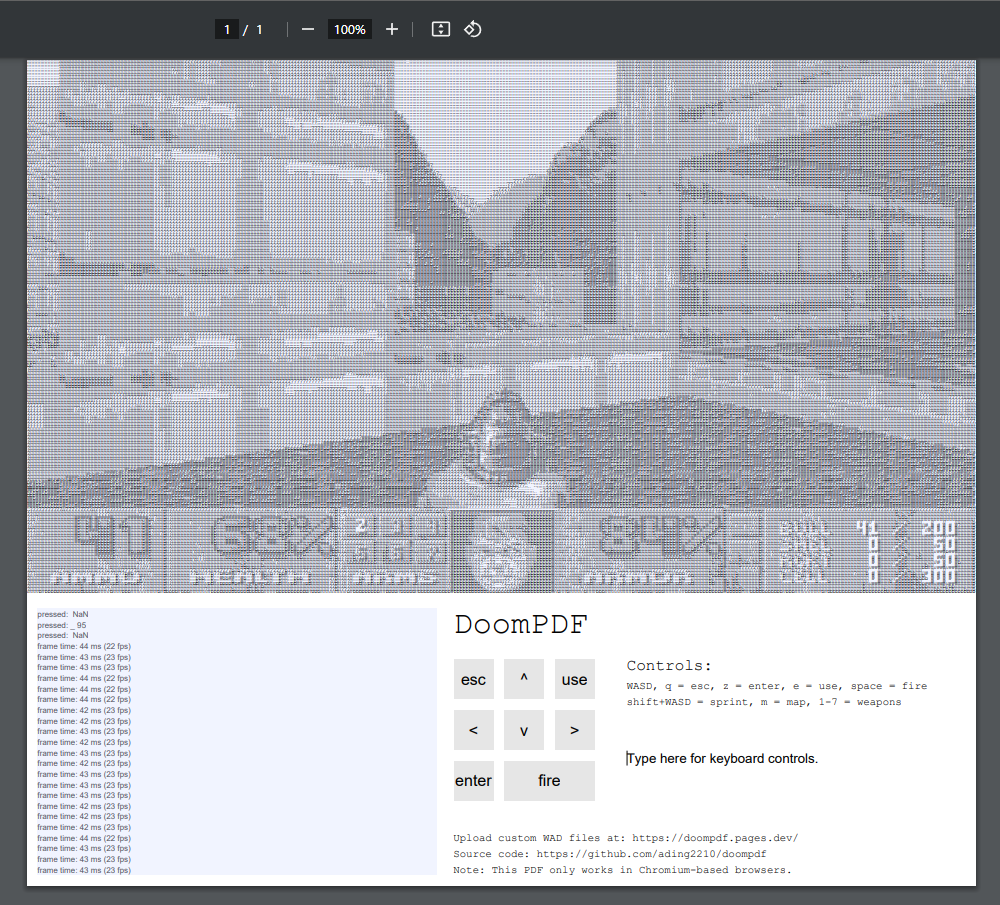Click the github.com/ading2210/doompdf source line
This screenshot has width=1000, height=905.
tap(610, 854)
